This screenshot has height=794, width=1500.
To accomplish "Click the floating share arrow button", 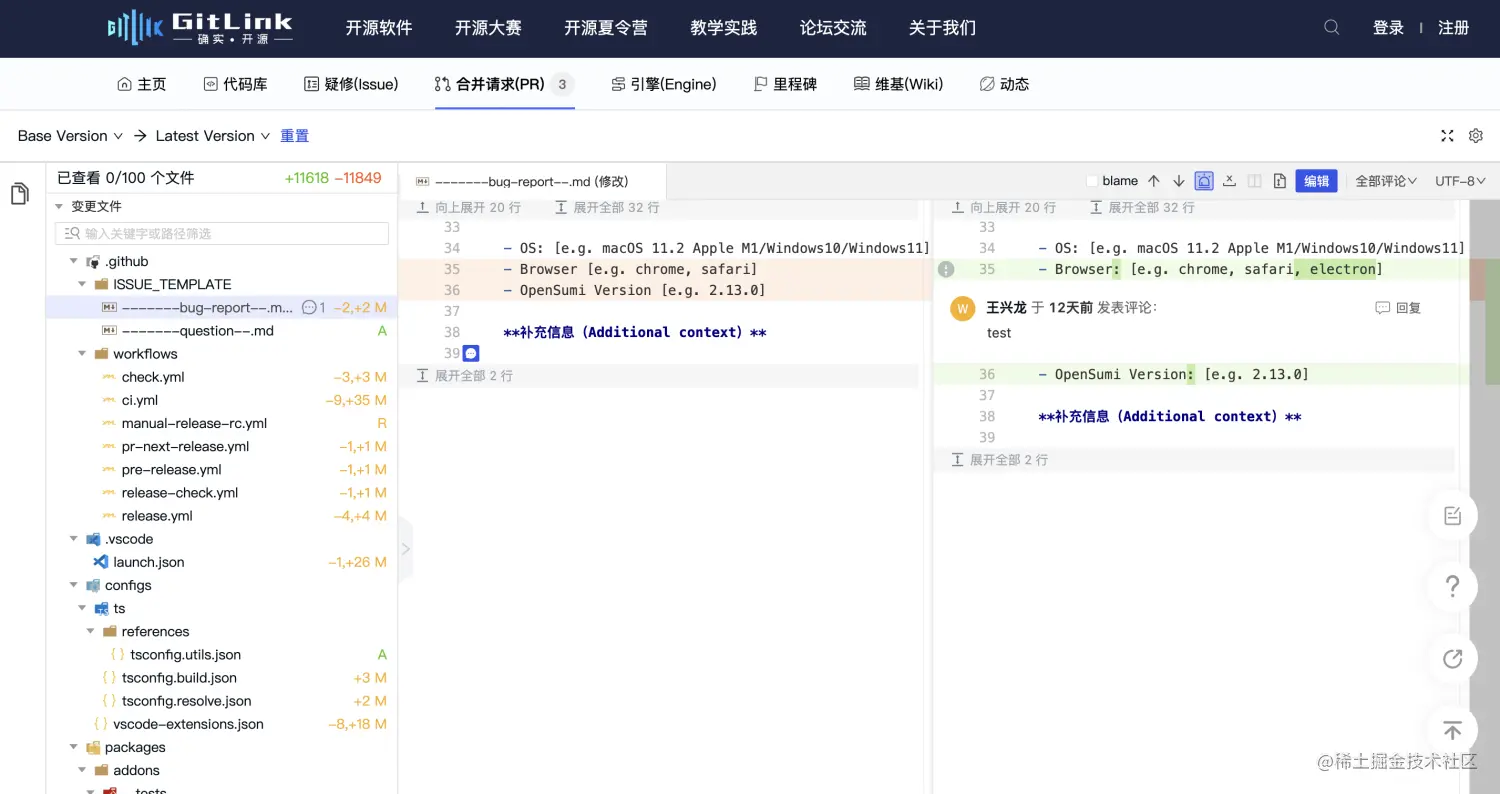I will coord(1453,658).
